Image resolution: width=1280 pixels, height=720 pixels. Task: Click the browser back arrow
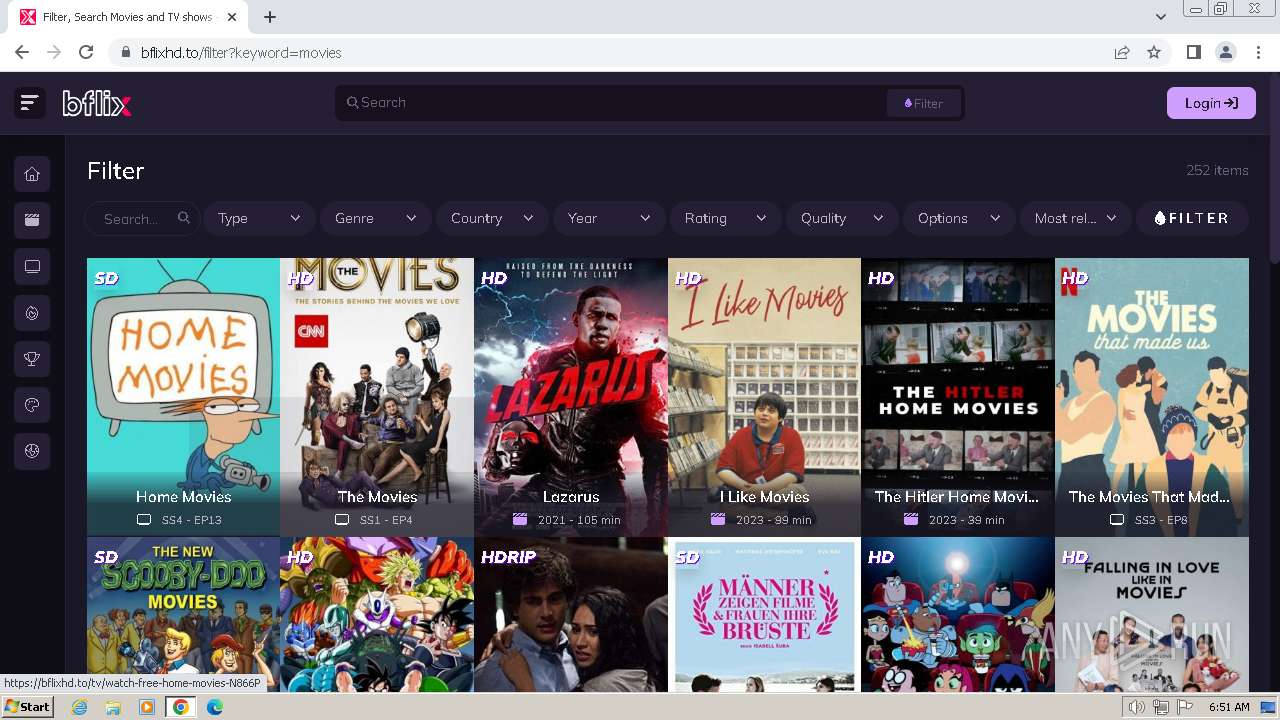pos(22,52)
